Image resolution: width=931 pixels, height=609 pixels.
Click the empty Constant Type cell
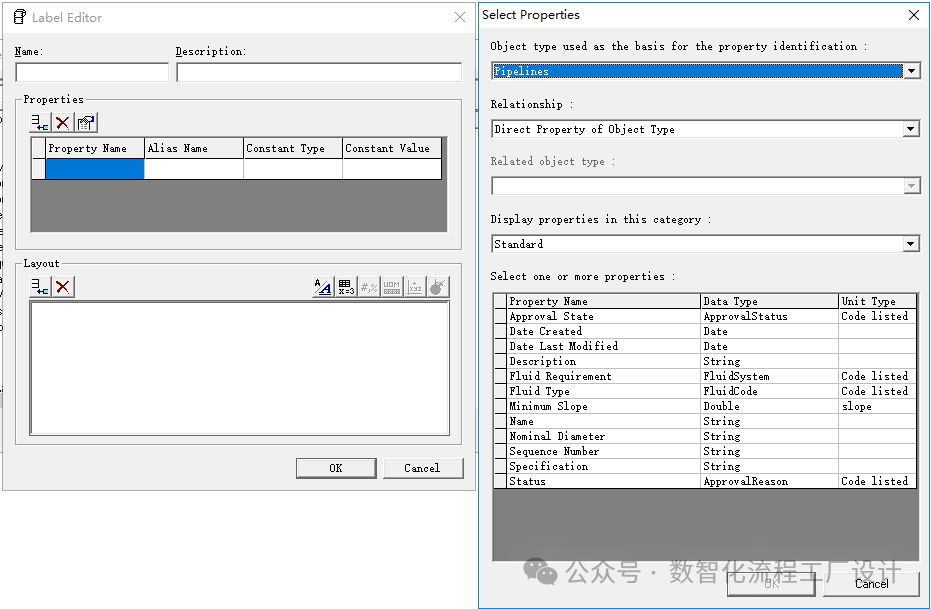(293, 169)
